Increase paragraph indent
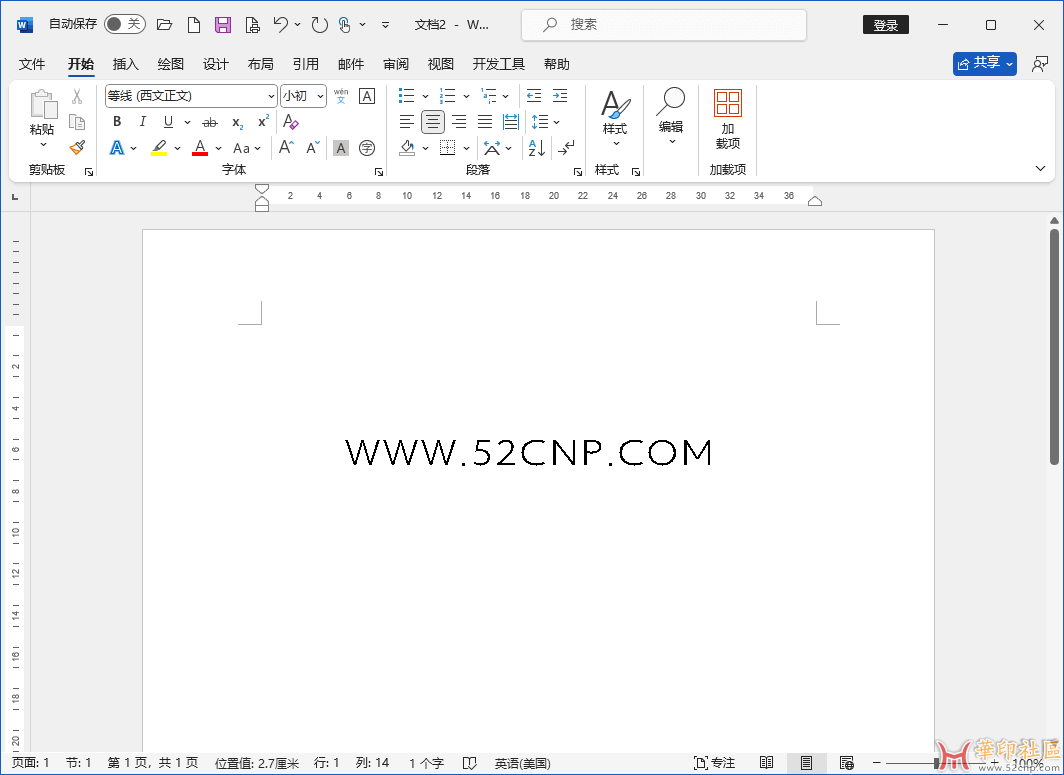1064x775 pixels. 560,96
